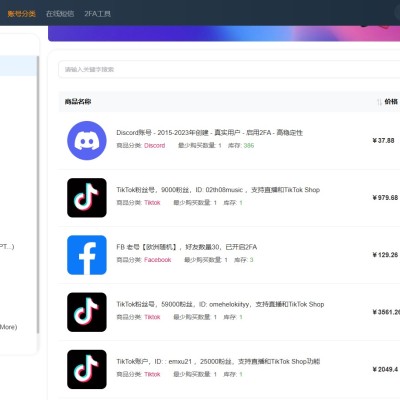Click the ¥129.26 price
This screenshot has height=400, width=400.
[x=385, y=255]
